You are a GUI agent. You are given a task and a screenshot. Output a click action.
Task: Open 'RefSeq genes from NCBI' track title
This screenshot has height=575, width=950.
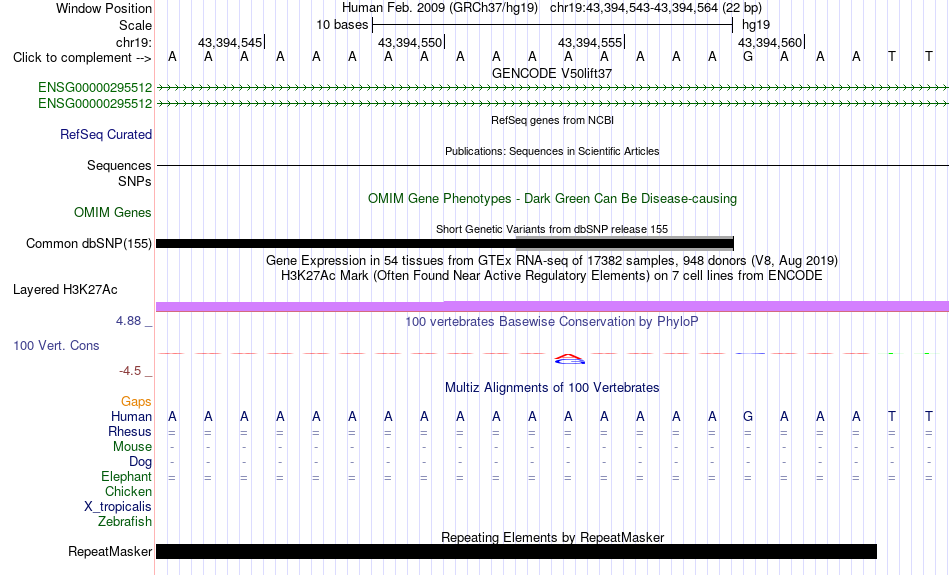(x=552, y=120)
